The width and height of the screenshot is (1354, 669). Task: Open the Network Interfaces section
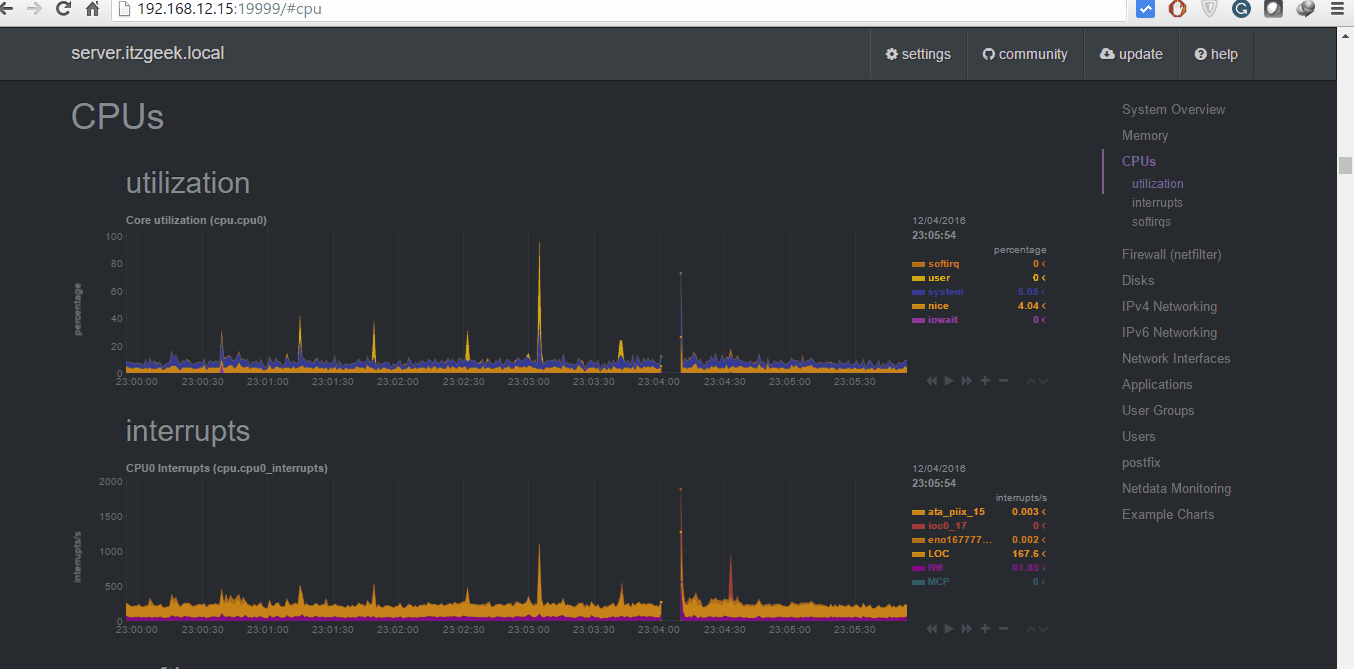point(1176,358)
